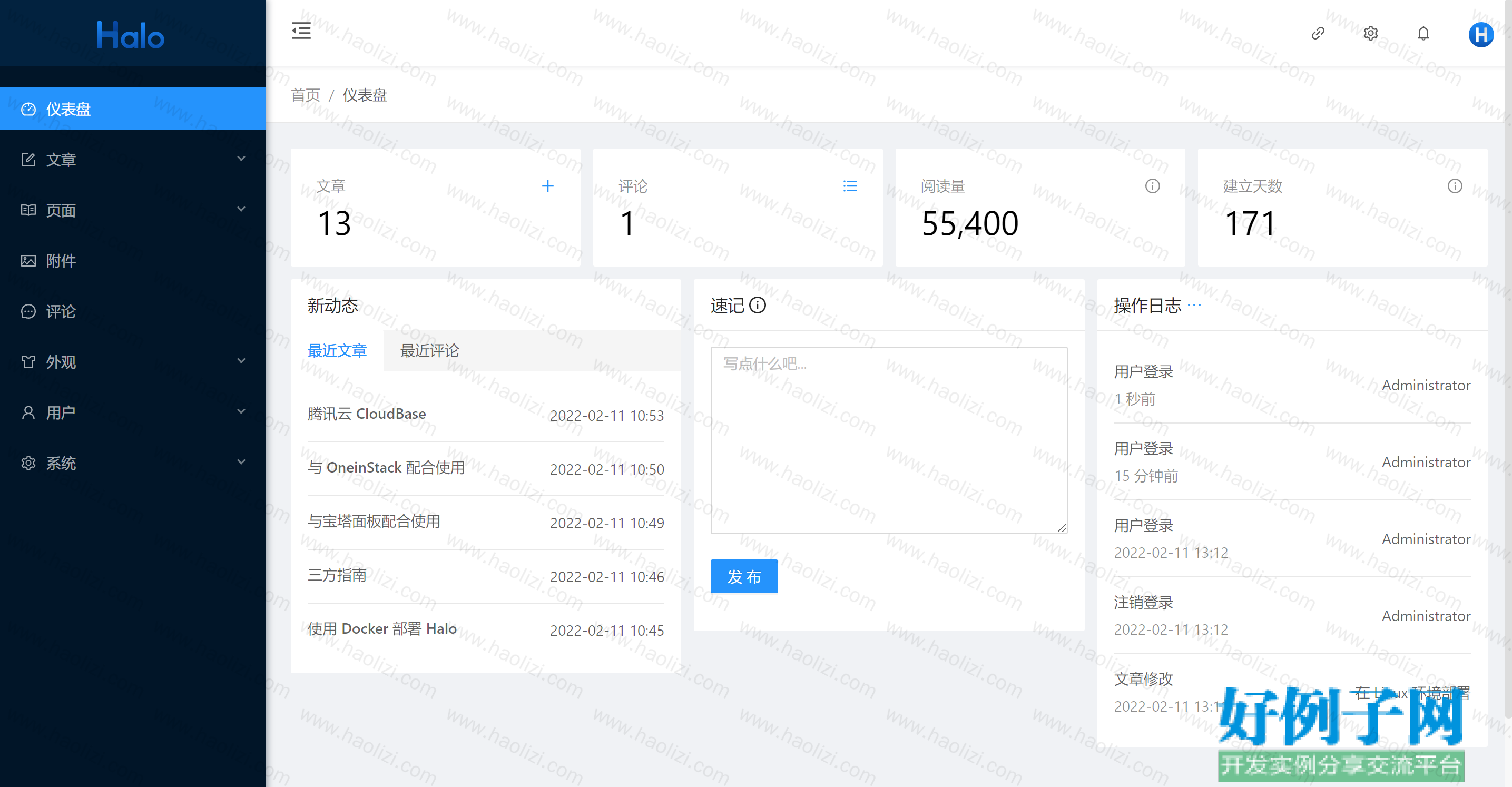Open article 使用 Docker 部署 Halo
1512x787 pixels.
tap(381, 628)
